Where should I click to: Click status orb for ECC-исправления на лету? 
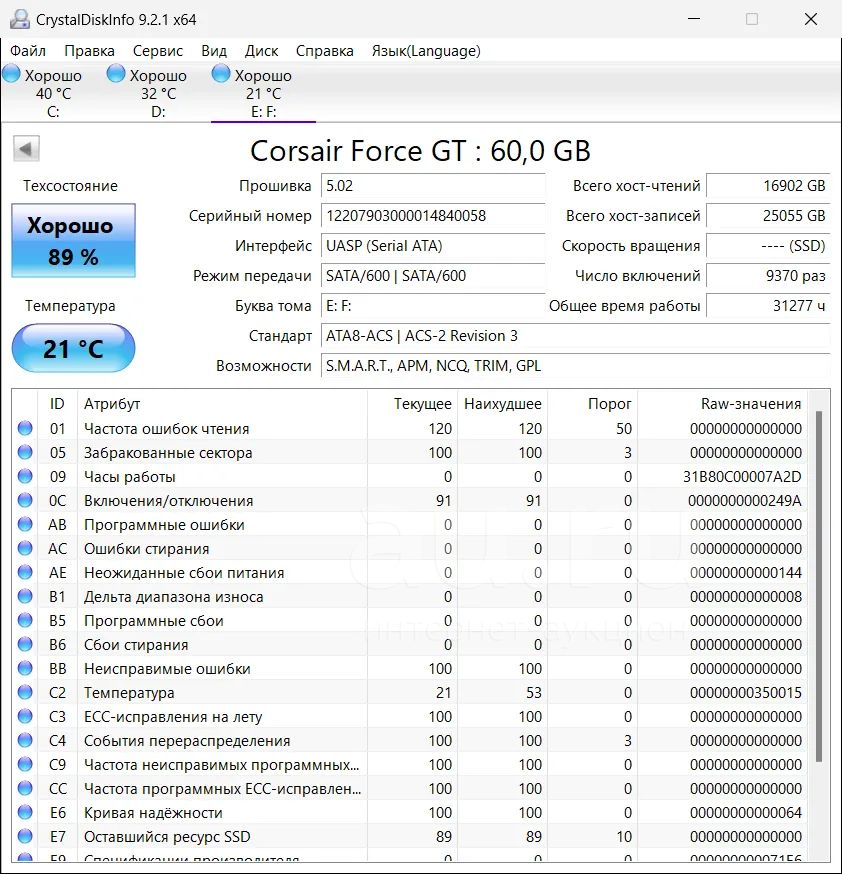pyautogui.click(x=25, y=716)
